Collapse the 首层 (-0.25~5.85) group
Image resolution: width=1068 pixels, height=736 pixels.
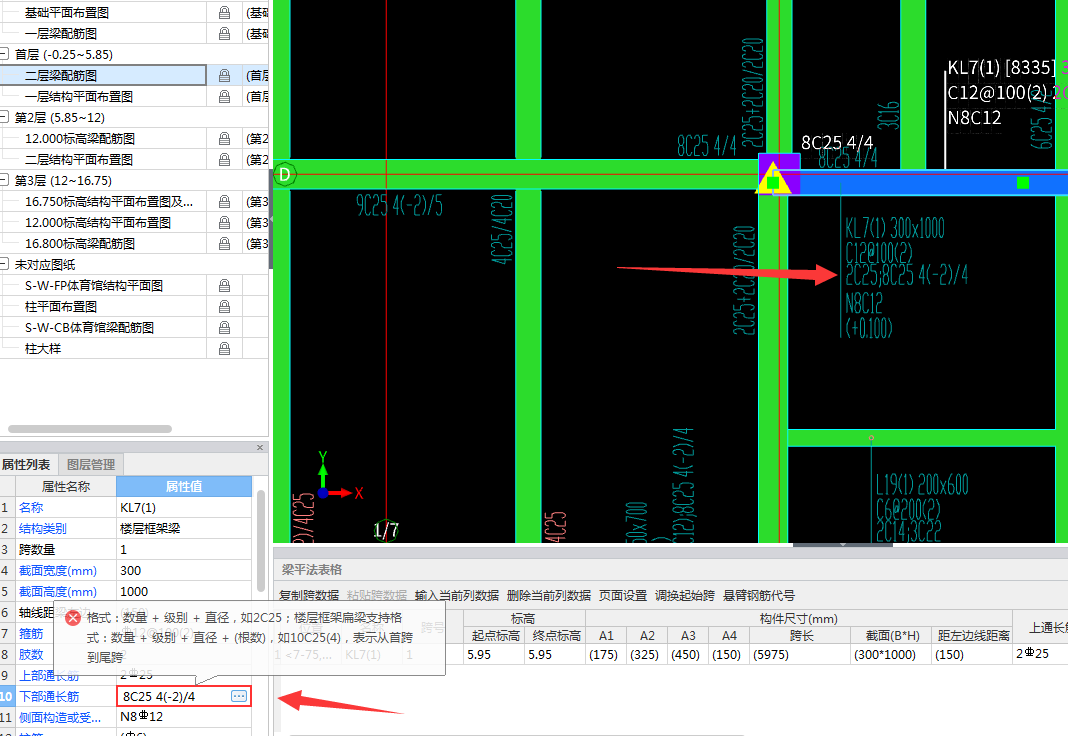[x=4, y=54]
